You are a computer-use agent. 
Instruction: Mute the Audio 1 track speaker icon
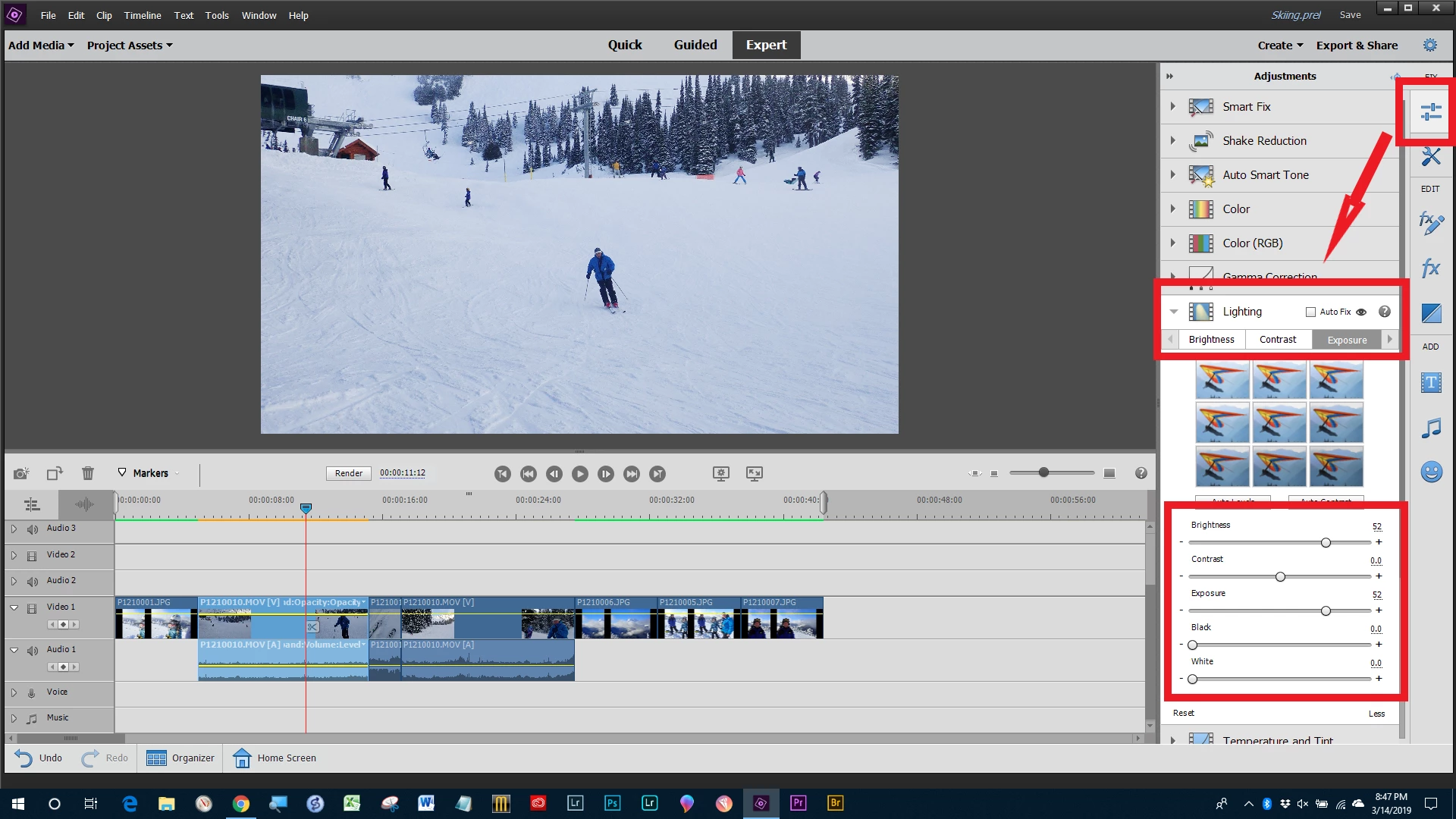(33, 651)
